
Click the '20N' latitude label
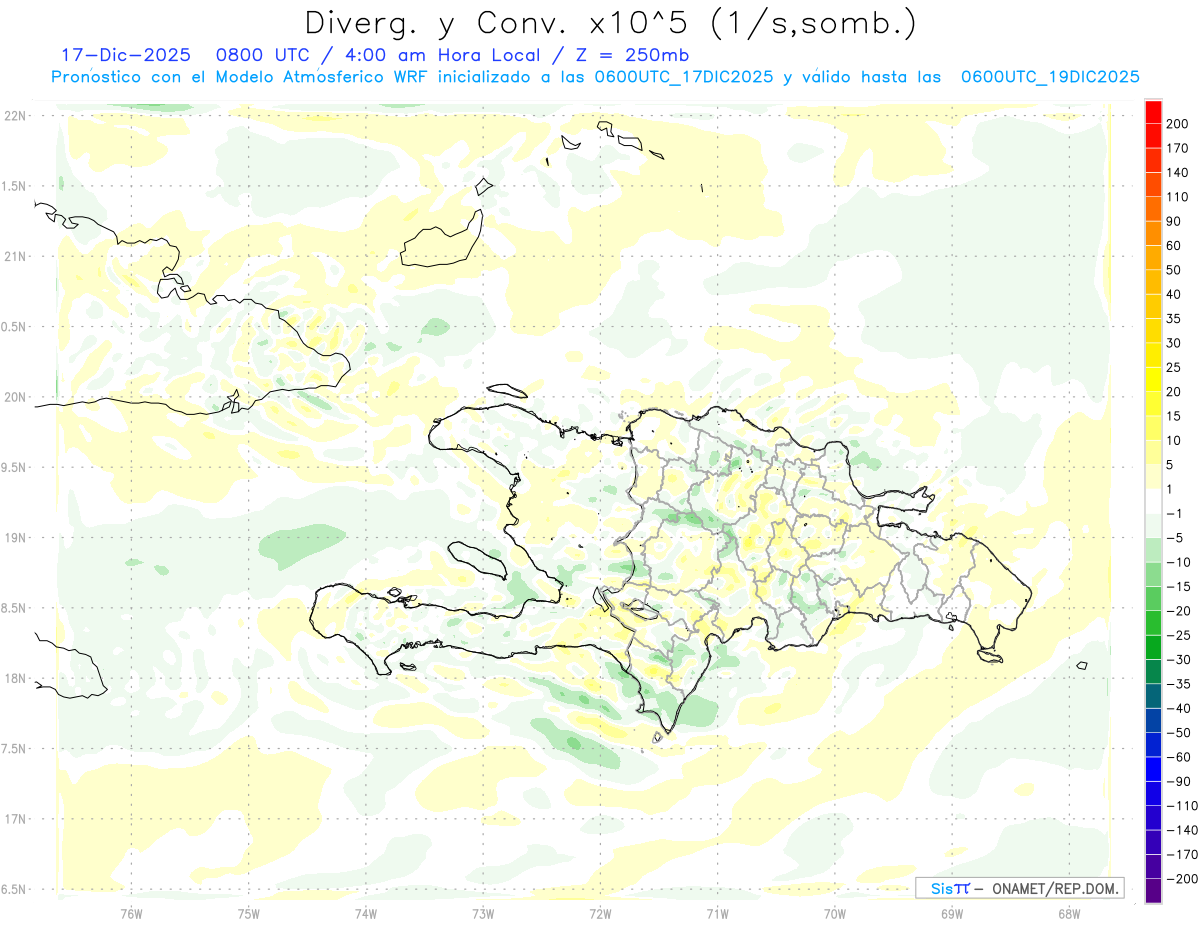[x=14, y=397]
